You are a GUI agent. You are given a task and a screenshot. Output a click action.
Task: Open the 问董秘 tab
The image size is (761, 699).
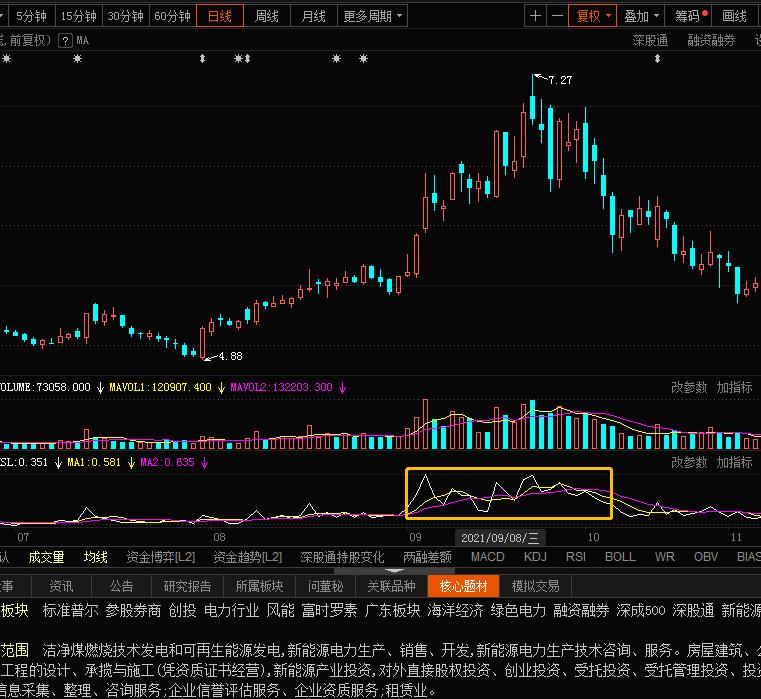(326, 586)
